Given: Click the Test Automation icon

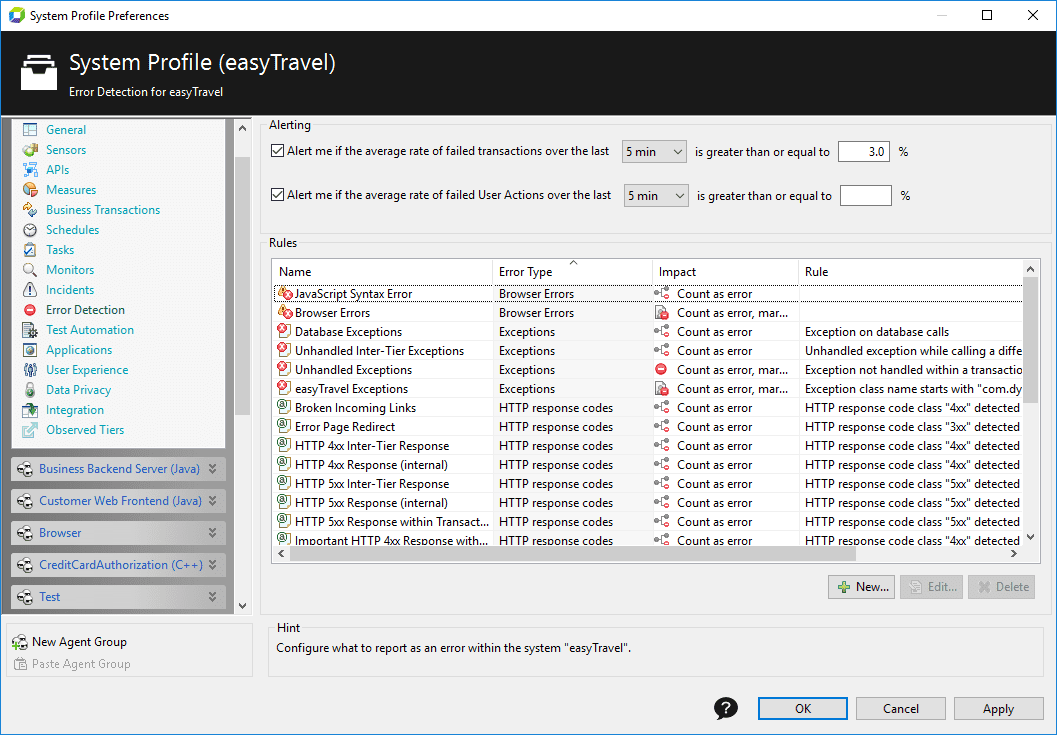Looking at the screenshot, I should click(x=30, y=330).
